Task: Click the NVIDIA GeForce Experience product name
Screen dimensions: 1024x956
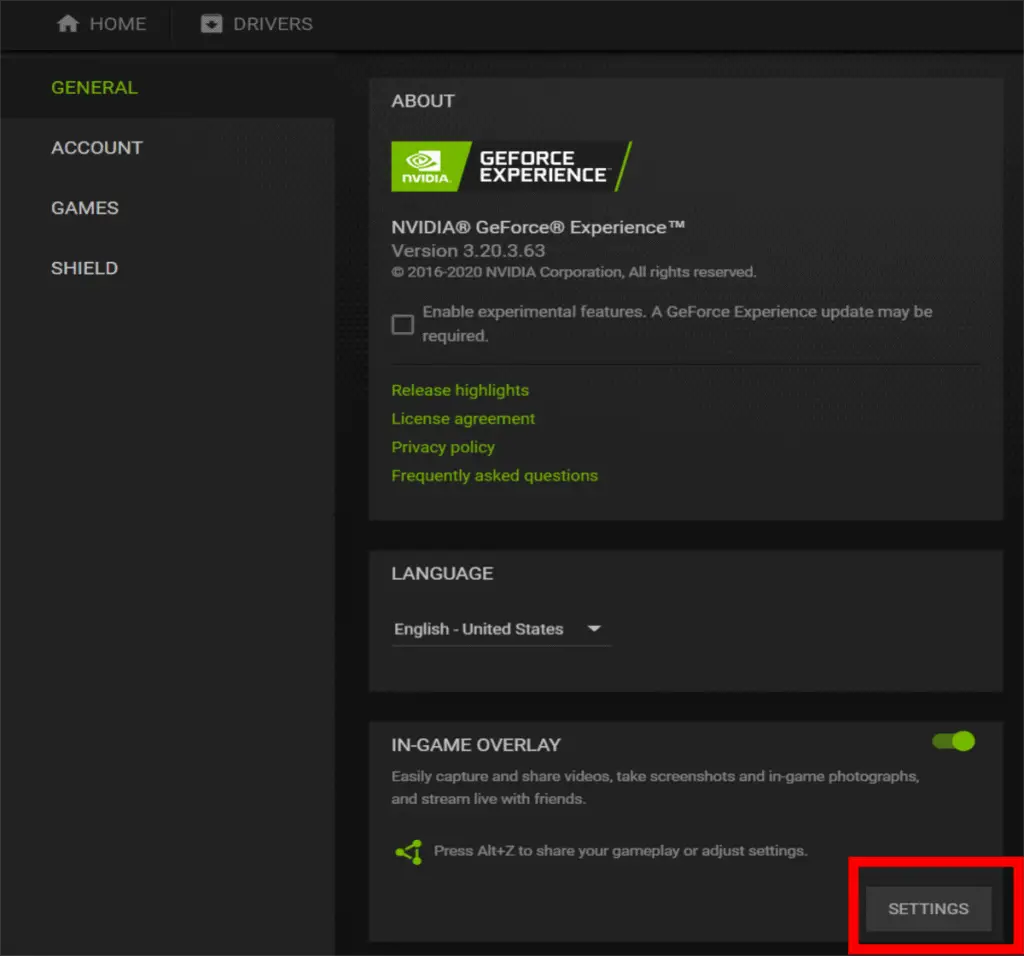Action: pos(537,227)
